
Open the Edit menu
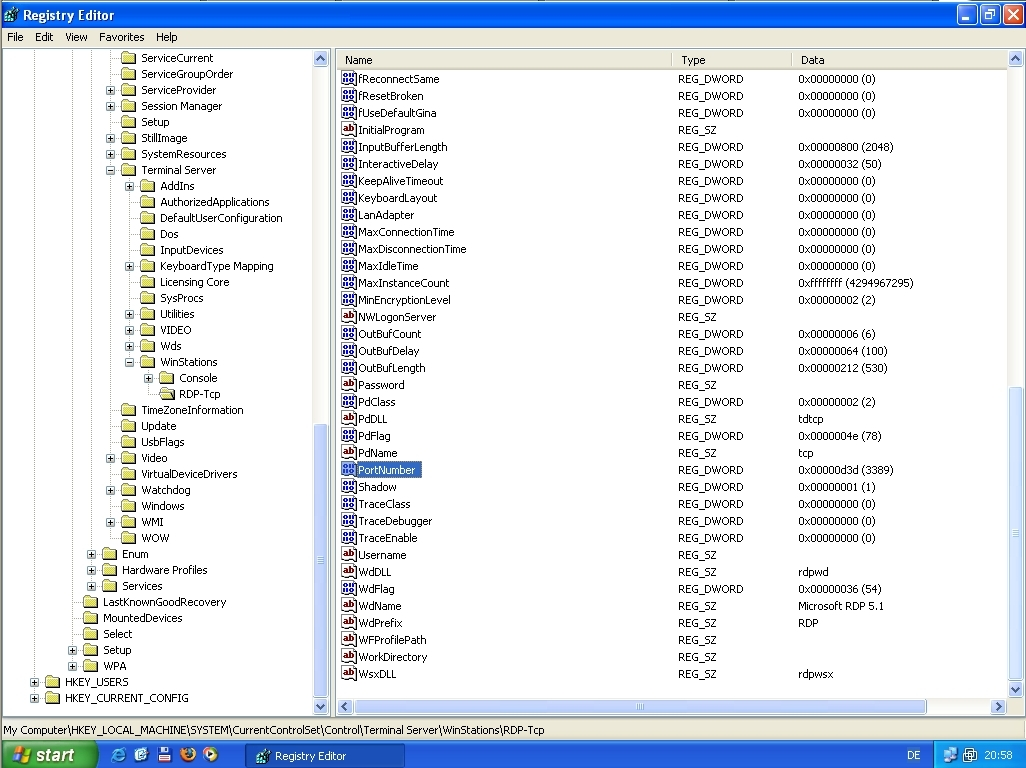pyautogui.click(x=44, y=37)
